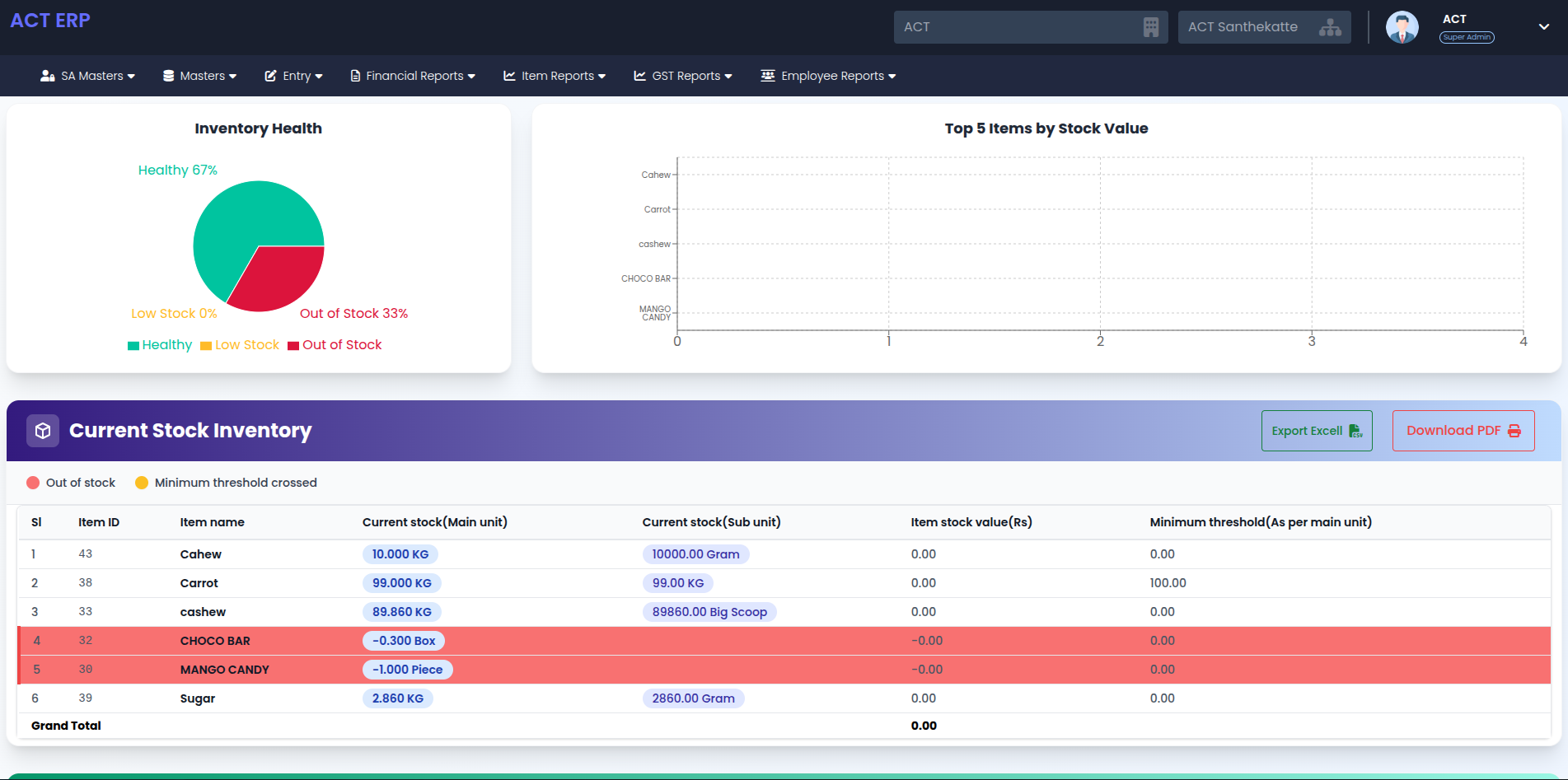The image size is (1568, 780).
Task: Open the GST Reports menu
Action: pos(683,76)
